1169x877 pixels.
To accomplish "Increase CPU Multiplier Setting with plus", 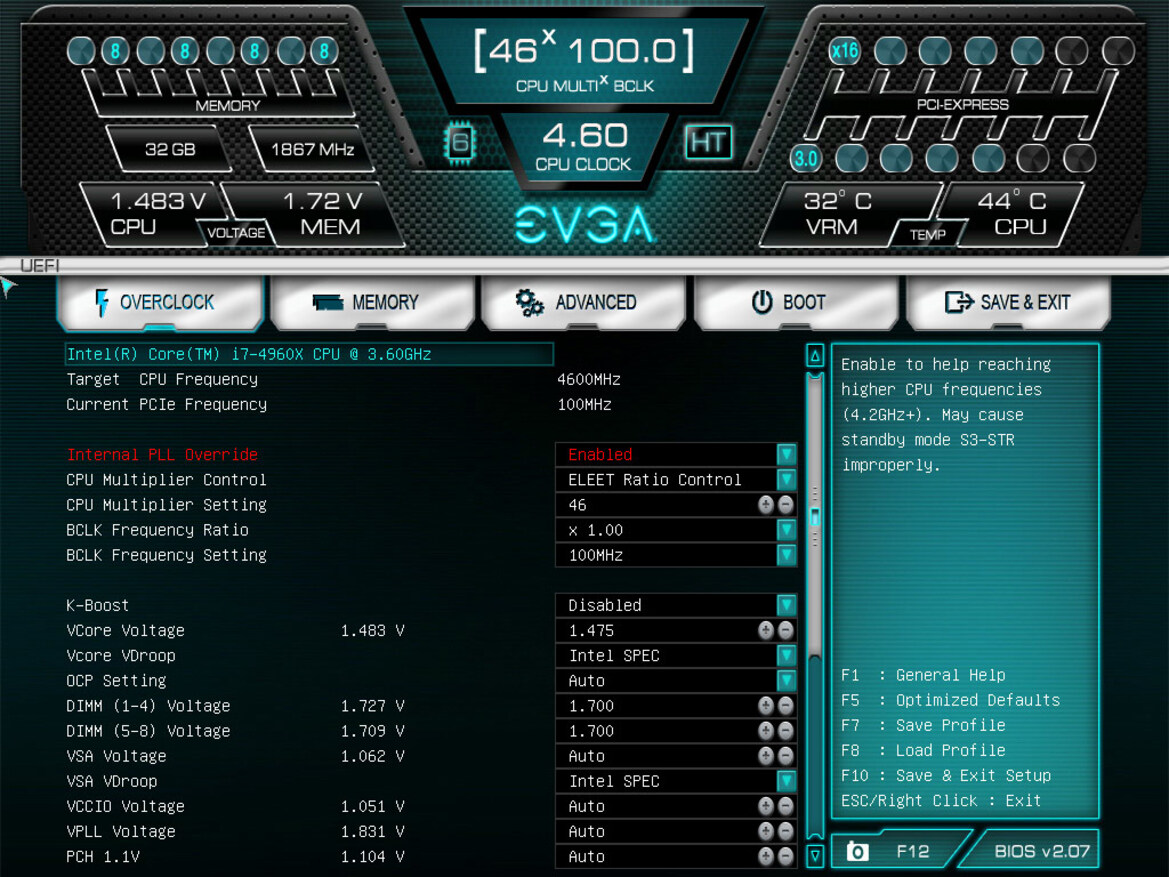I will click(x=766, y=505).
